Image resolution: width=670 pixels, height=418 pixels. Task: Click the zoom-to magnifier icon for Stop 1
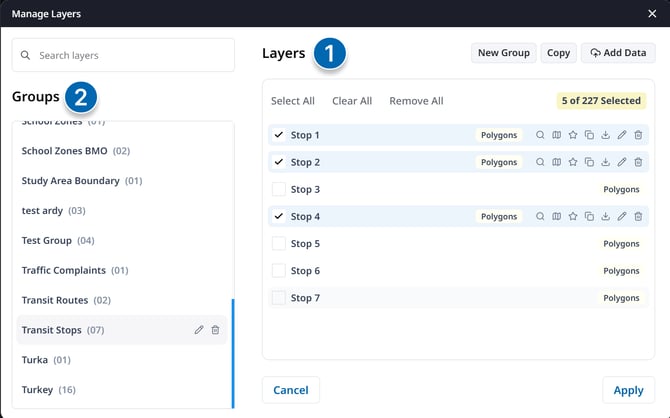click(541, 135)
